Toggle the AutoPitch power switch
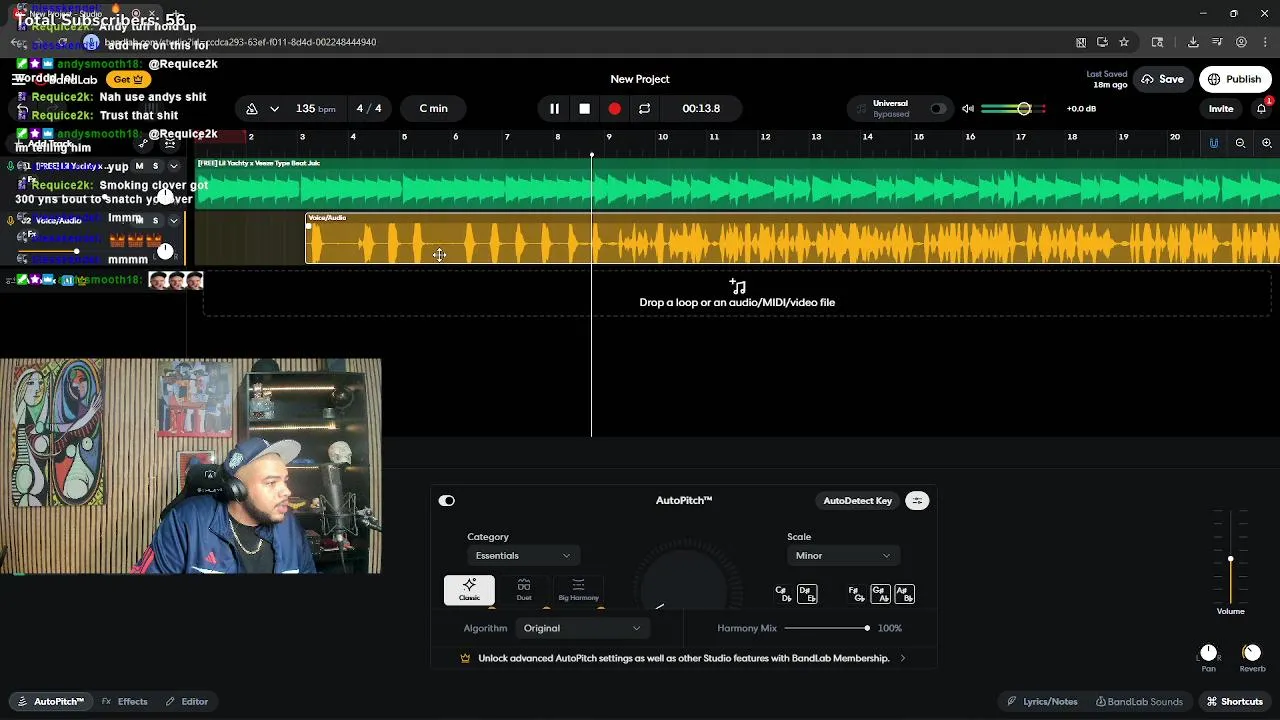The image size is (1280, 720). coord(447,501)
